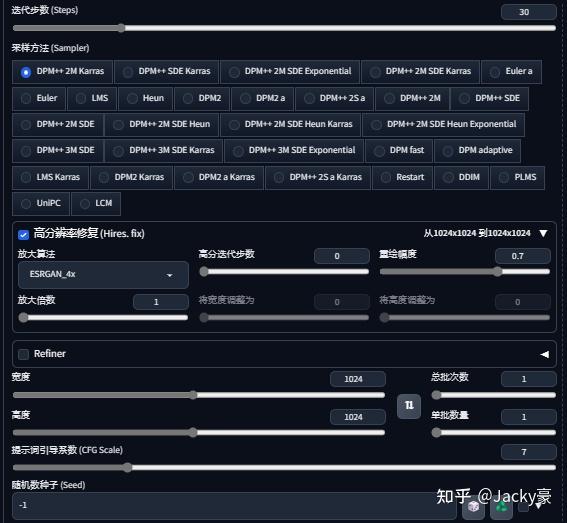Choose the DPM2 sampler
This screenshot has width=567, height=523.
point(202,98)
